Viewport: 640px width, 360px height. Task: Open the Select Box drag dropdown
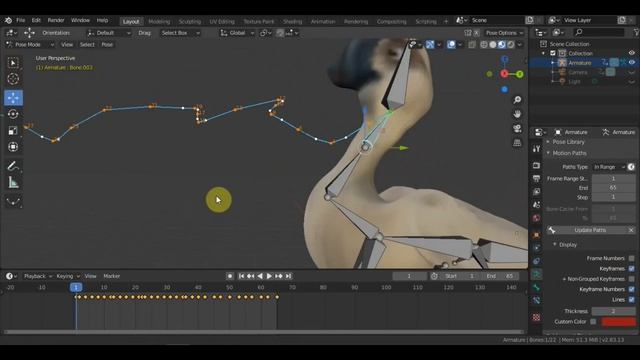[x=180, y=33]
